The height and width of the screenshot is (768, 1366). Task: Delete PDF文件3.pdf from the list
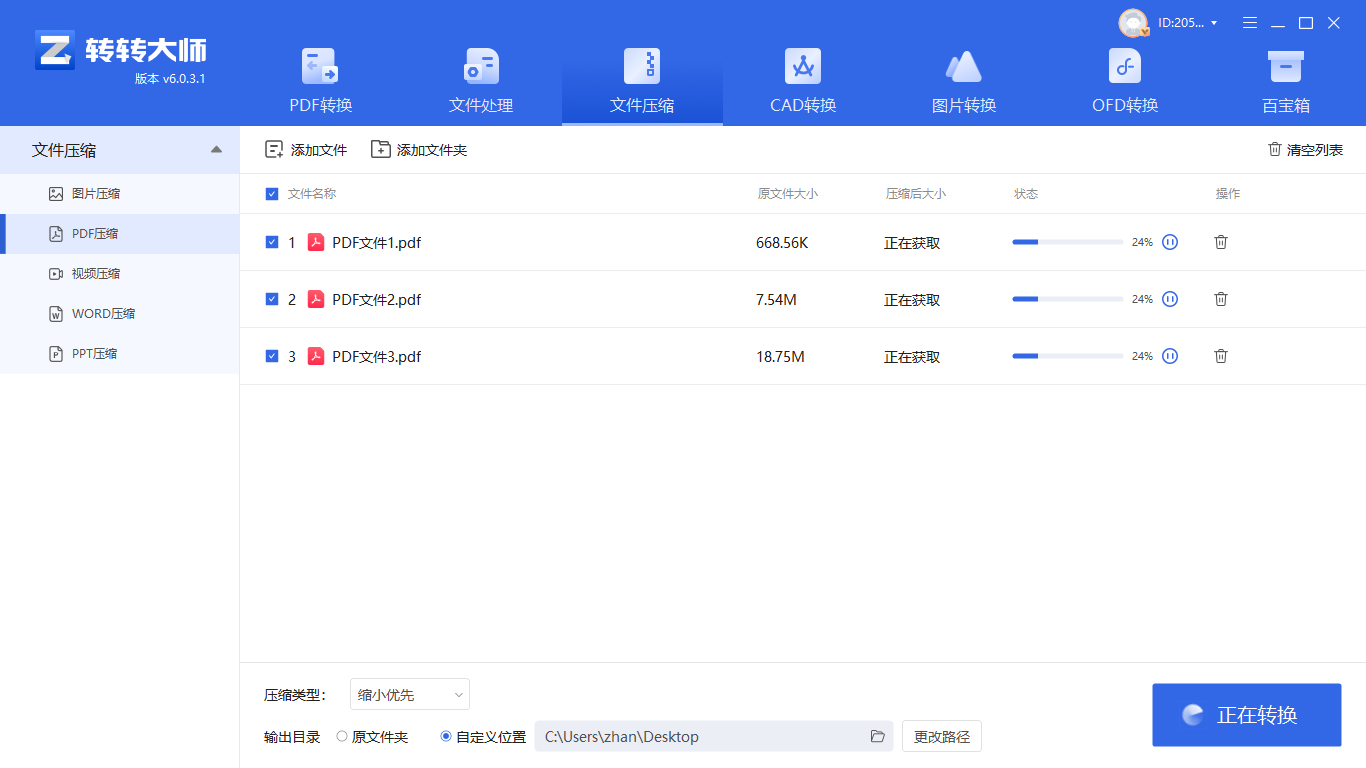[1221, 356]
